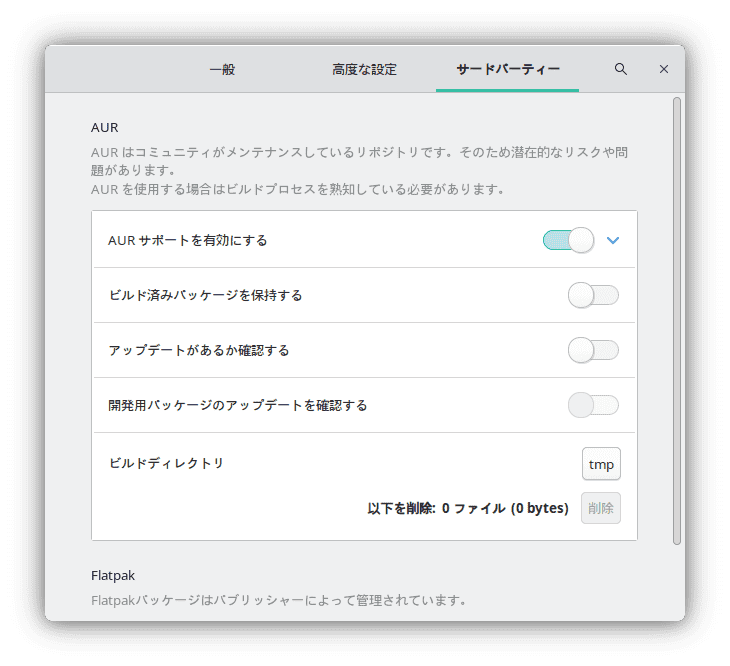
Task: Close the preferences window
Action: coord(663,69)
